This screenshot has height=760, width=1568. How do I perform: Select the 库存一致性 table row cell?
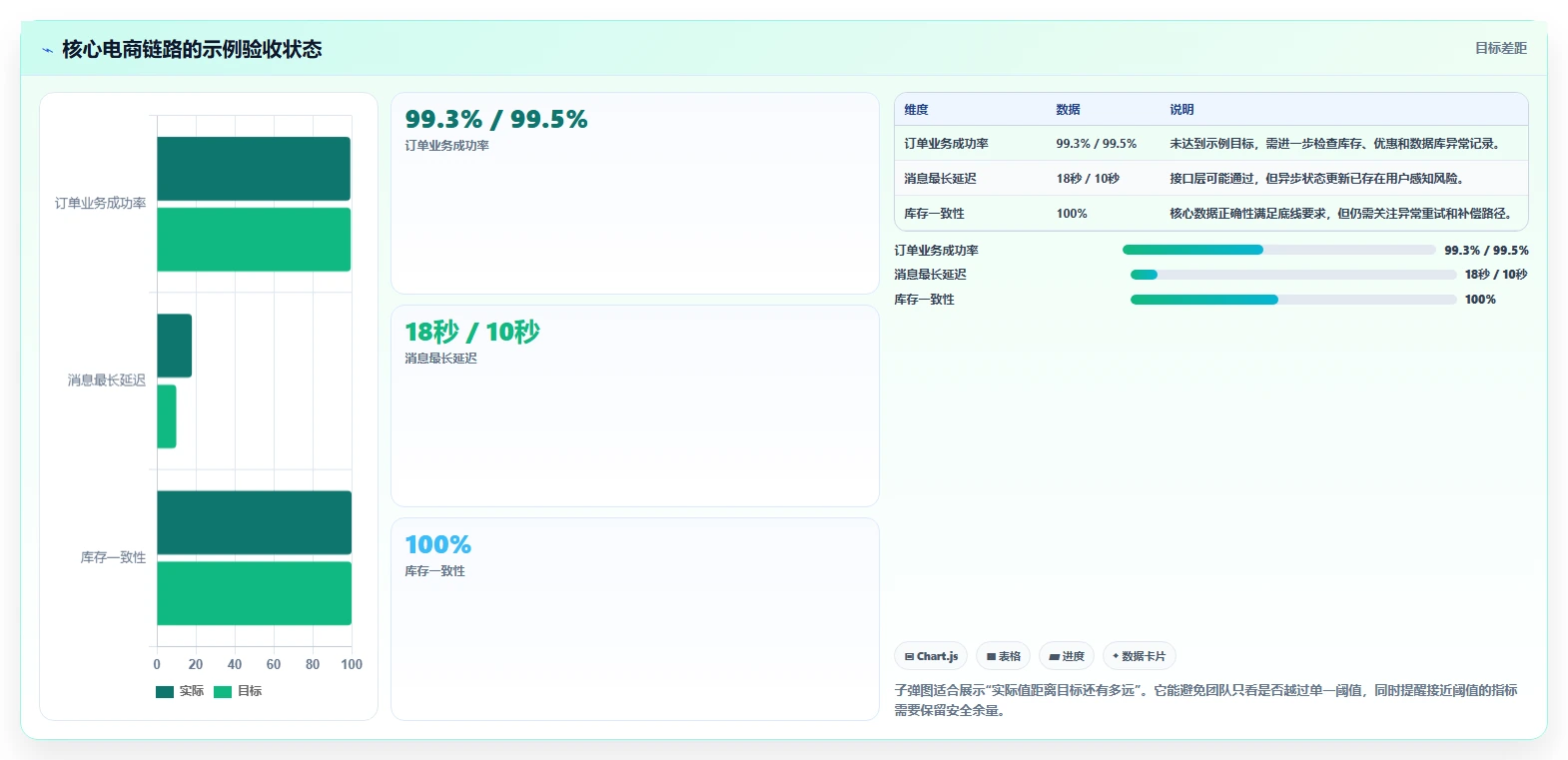click(x=935, y=214)
